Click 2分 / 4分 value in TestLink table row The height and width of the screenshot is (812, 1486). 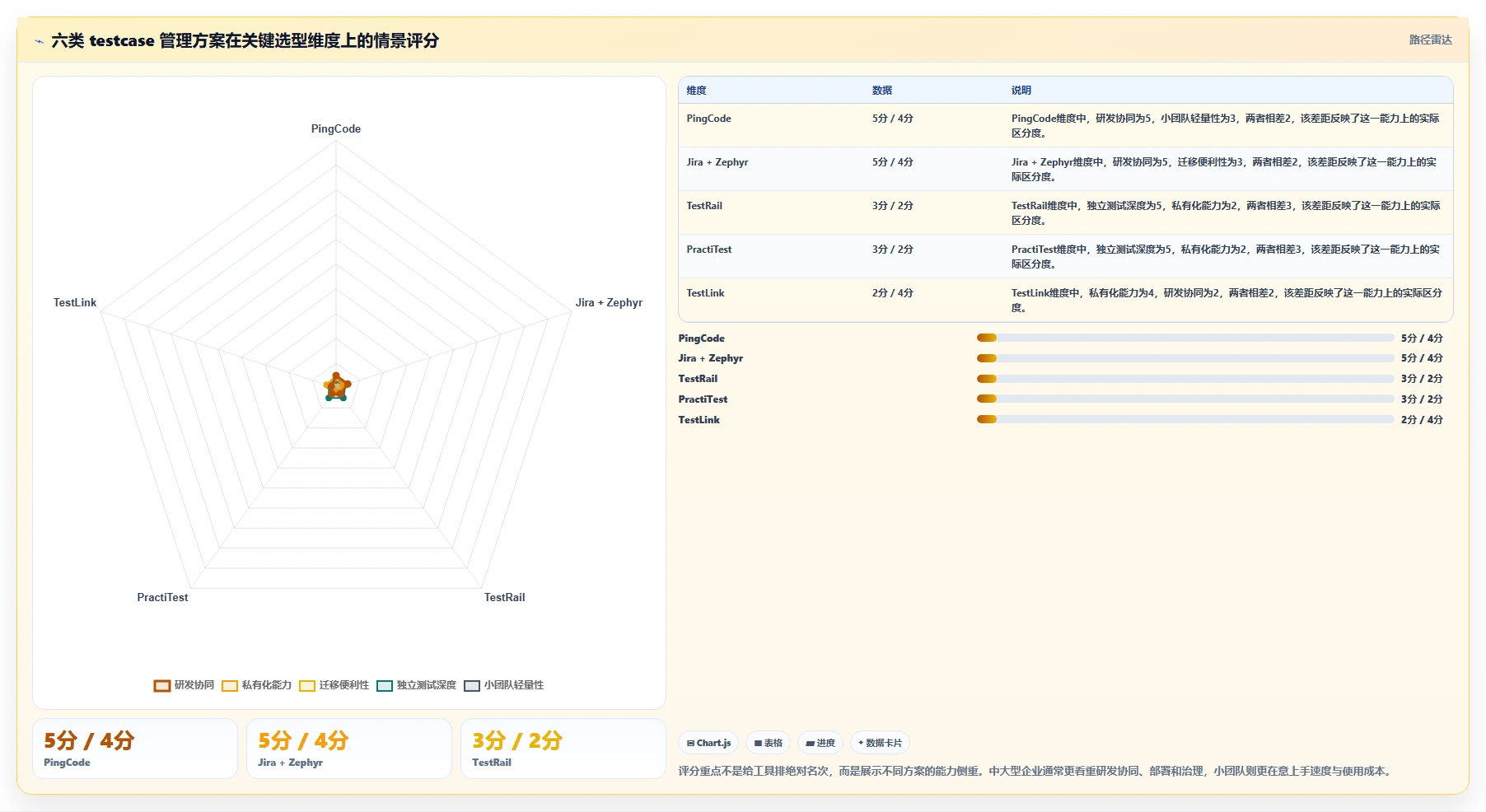(x=893, y=293)
